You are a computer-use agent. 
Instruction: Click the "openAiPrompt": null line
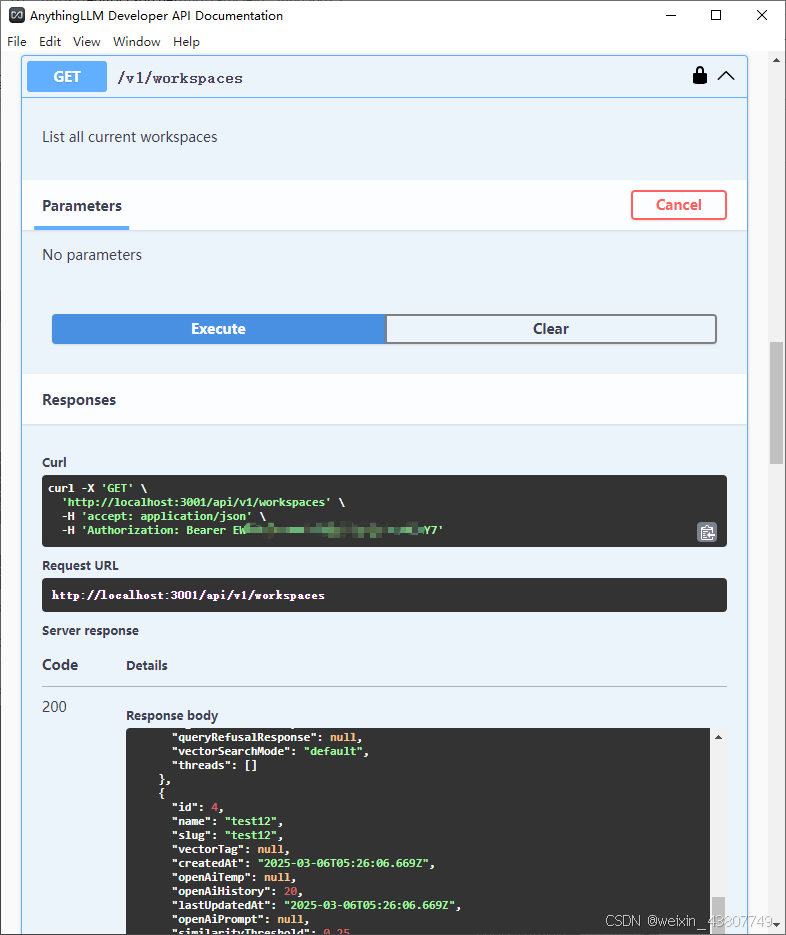[x=240, y=919]
